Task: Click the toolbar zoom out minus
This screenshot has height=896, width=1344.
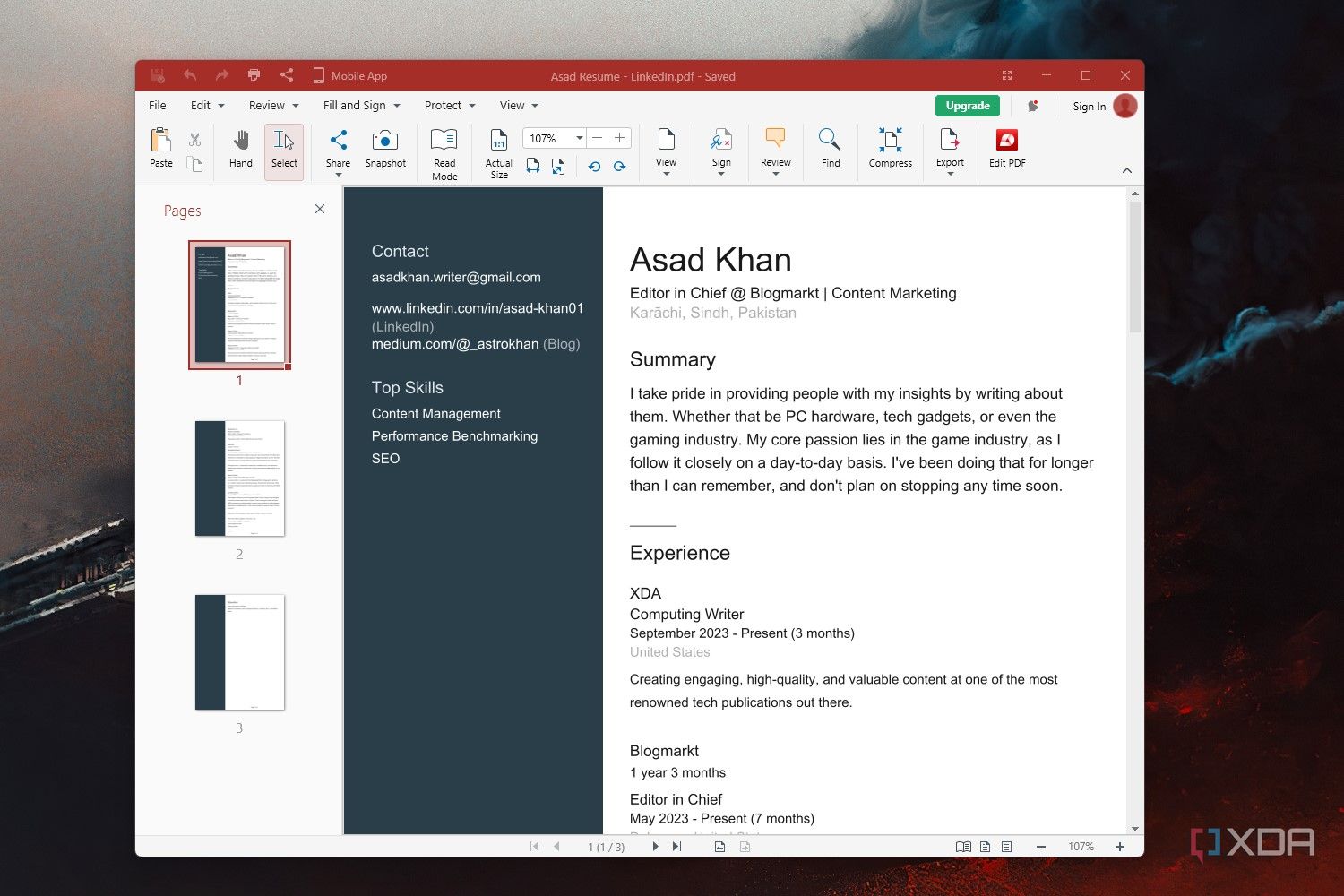Action: 598,138
